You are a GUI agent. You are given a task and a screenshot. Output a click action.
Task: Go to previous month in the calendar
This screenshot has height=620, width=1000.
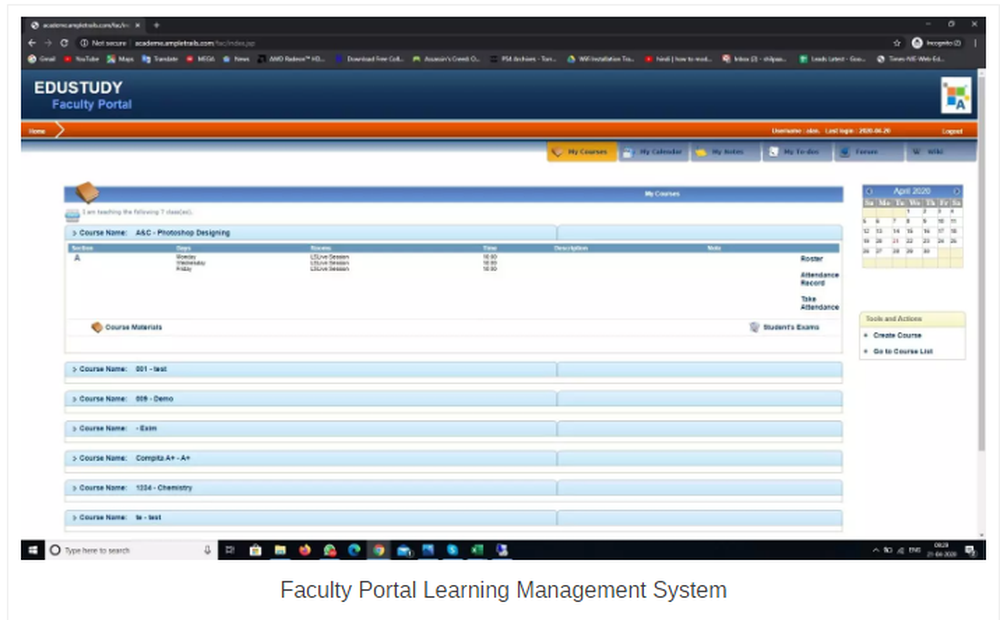tap(869, 191)
